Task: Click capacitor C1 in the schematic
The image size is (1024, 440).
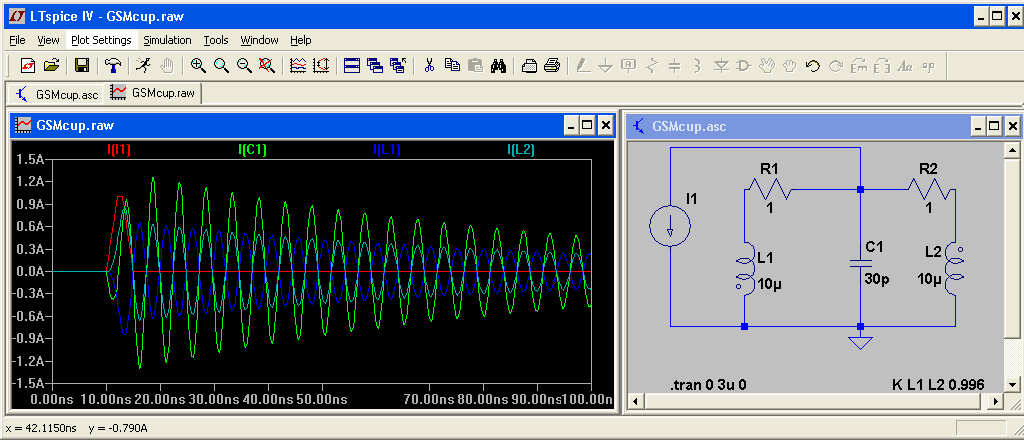Action: pyautogui.click(x=860, y=263)
